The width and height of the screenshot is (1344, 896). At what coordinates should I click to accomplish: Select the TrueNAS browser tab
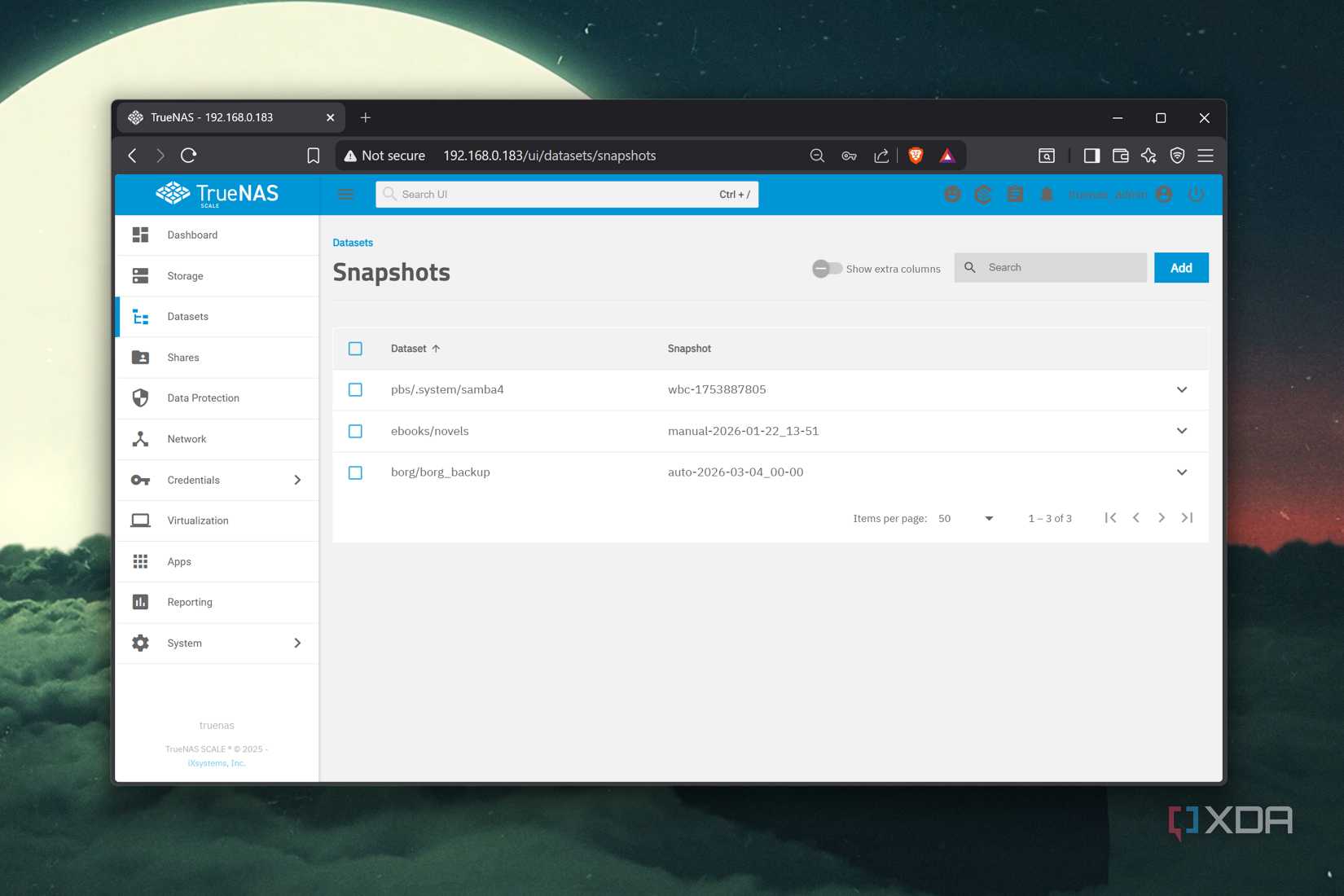point(231,117)
